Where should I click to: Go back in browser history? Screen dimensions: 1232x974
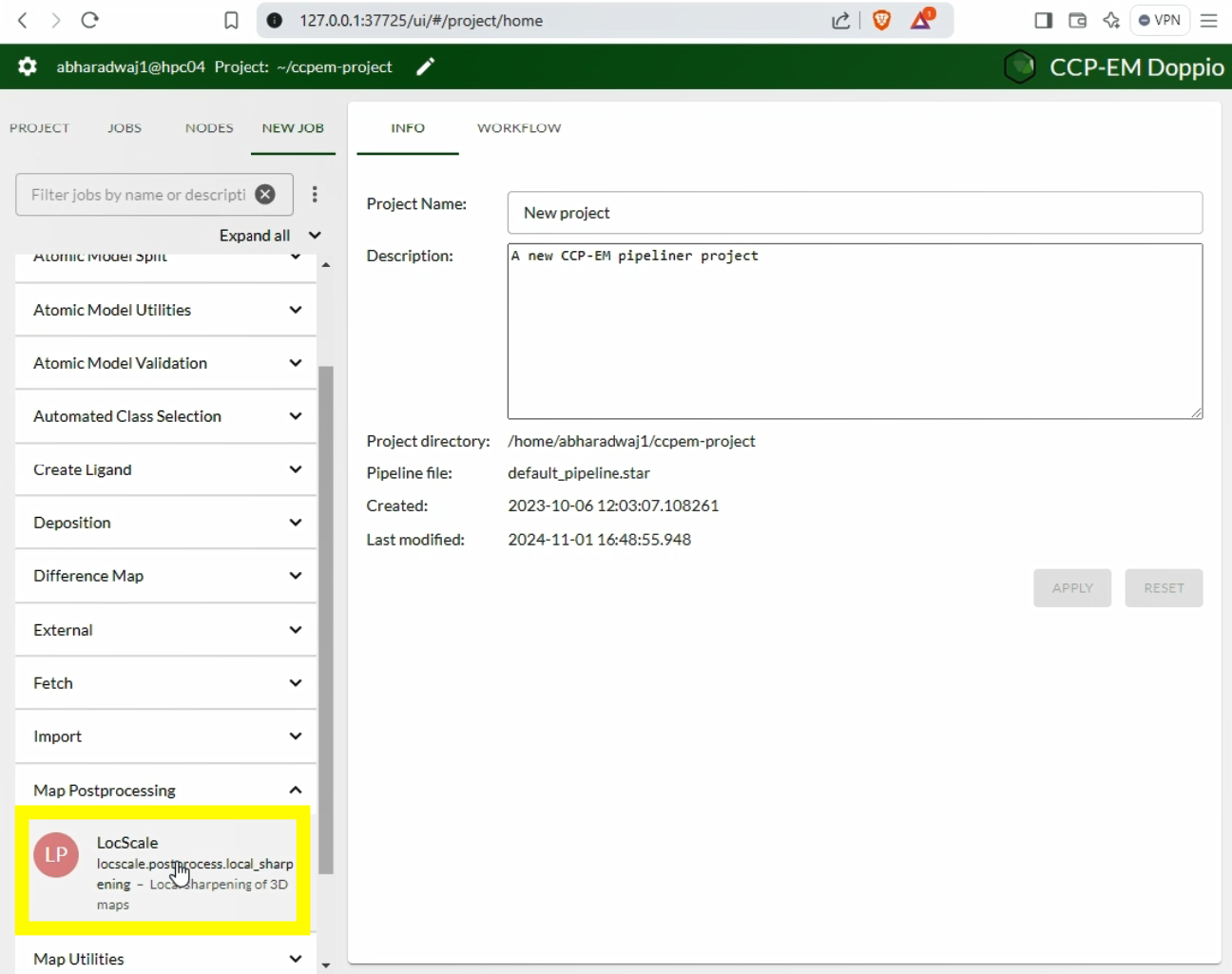[x=23, y=20]
